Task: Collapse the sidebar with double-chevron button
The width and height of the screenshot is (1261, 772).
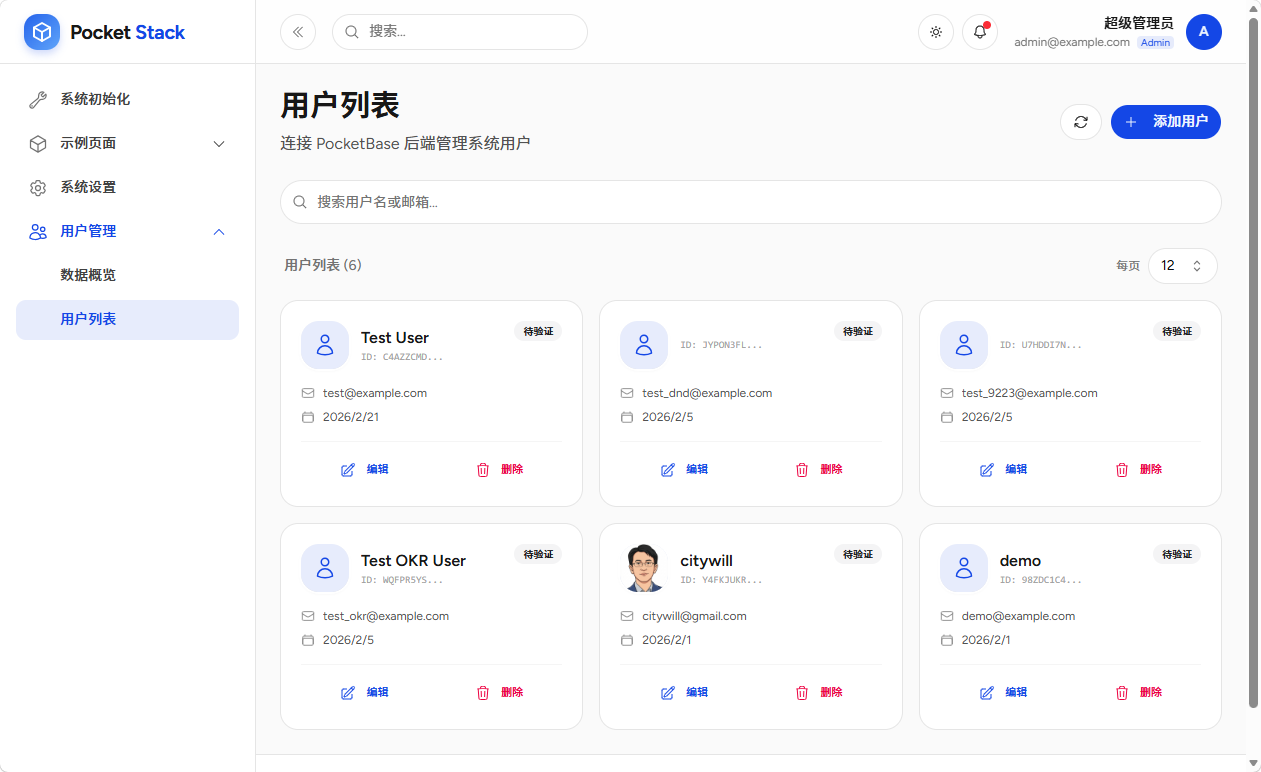Action: coord(298,32)
